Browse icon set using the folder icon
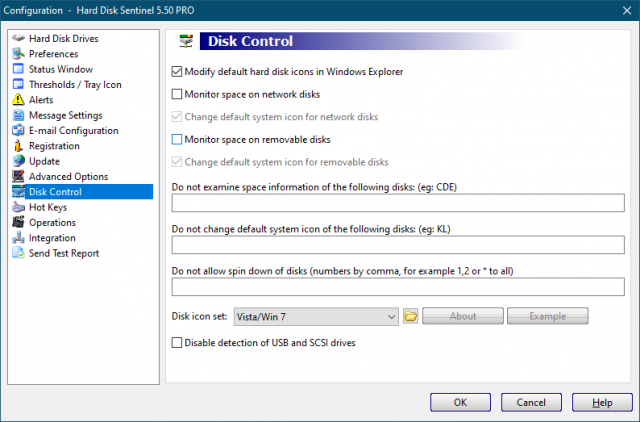Viewport: 640px width, 422px height. 410,317
